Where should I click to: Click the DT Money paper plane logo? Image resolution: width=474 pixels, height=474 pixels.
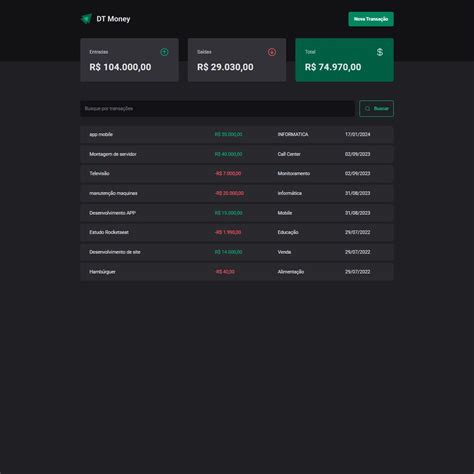pyautogui.click(x=86, y=19)
